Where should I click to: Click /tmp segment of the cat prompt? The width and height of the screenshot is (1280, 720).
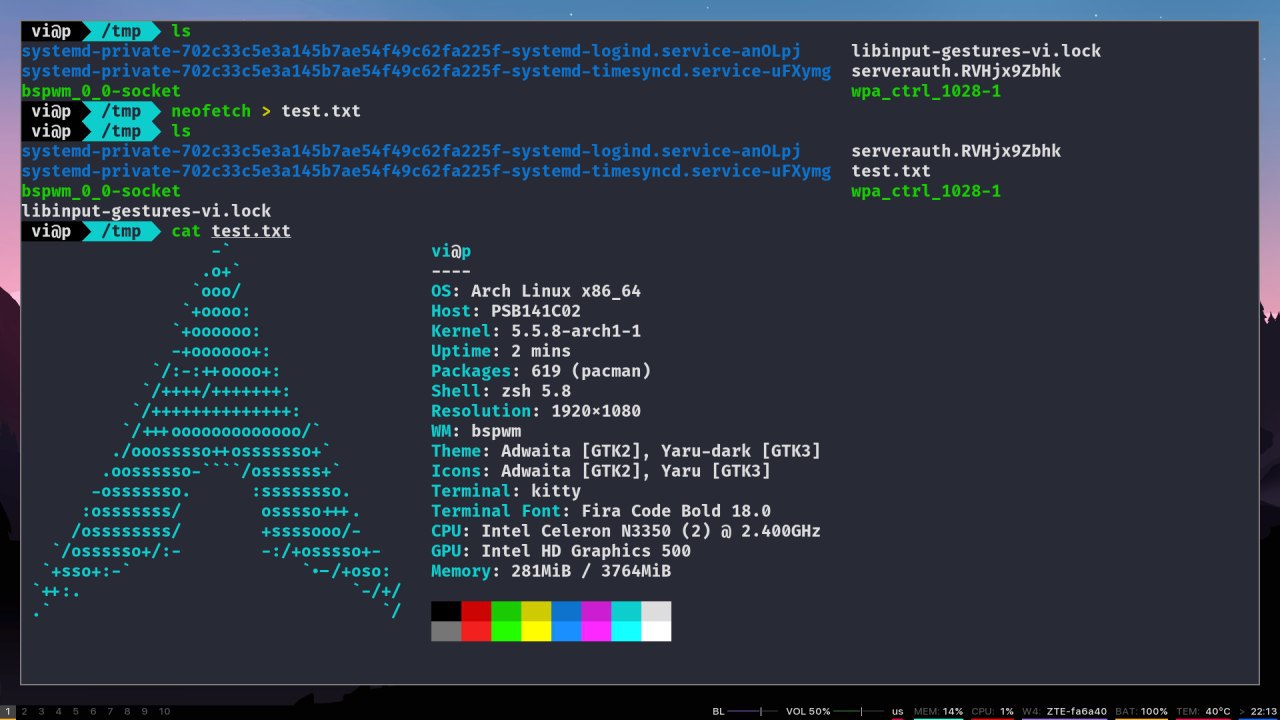coord(121,231)
